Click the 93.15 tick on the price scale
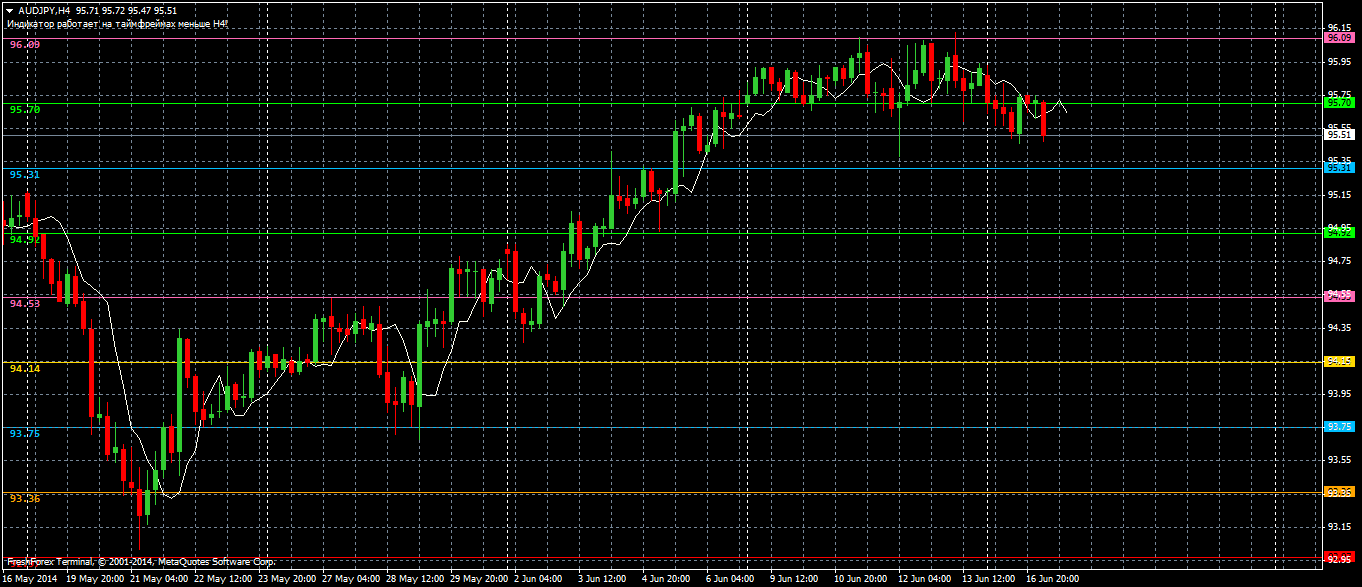Viewport: 1362px width, 587px height. point(1340,526)
